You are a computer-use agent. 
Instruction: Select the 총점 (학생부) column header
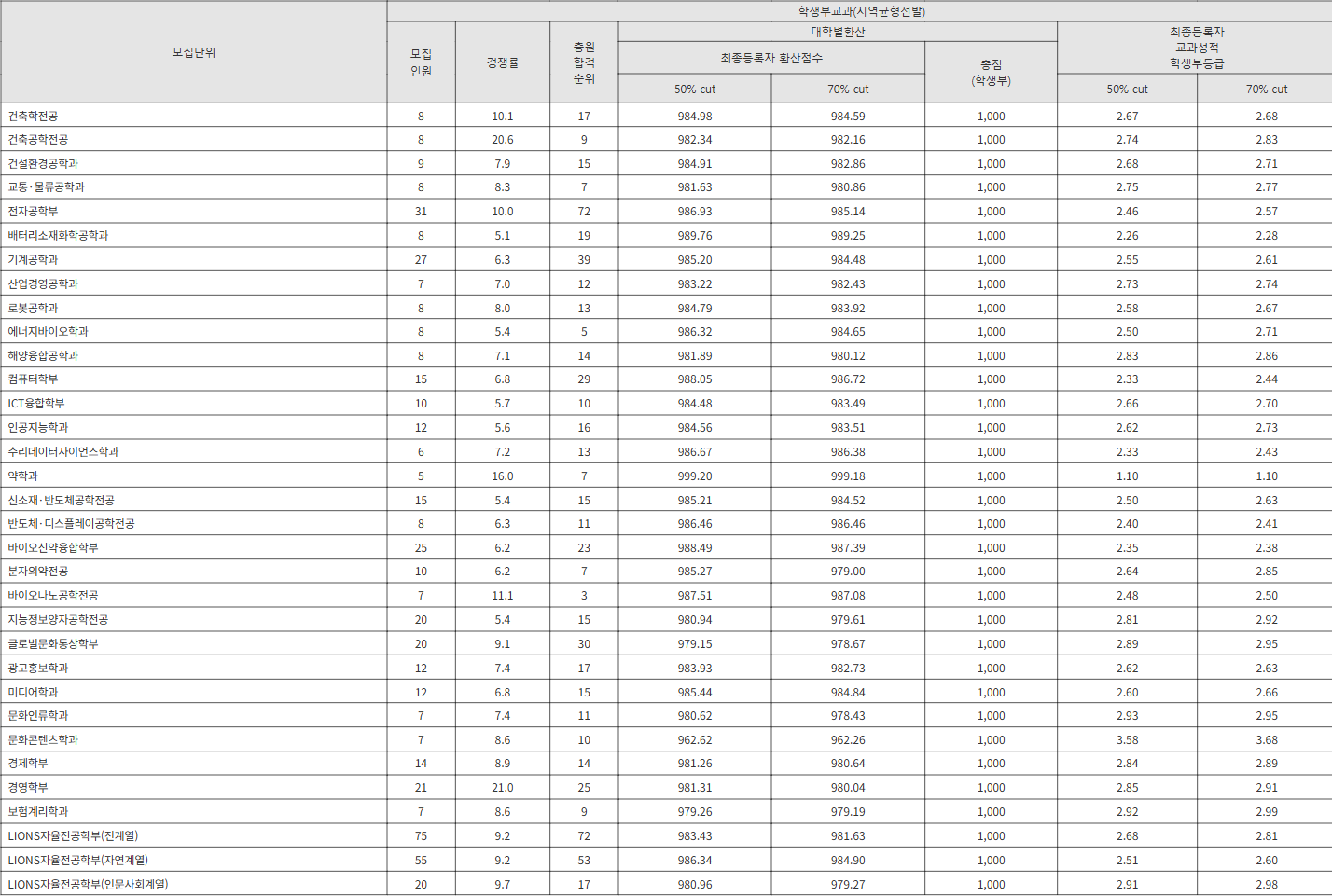click(x=991, y=72)
